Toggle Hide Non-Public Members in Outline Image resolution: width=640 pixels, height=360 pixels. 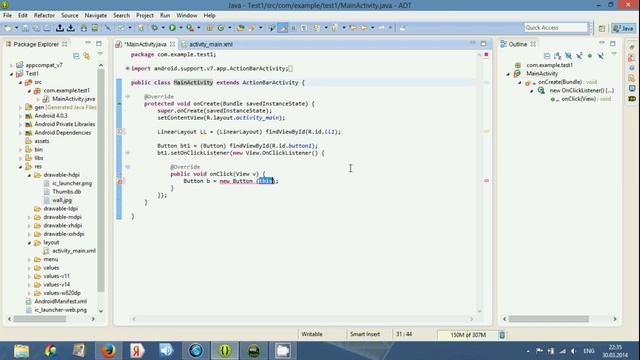point(589,56)
